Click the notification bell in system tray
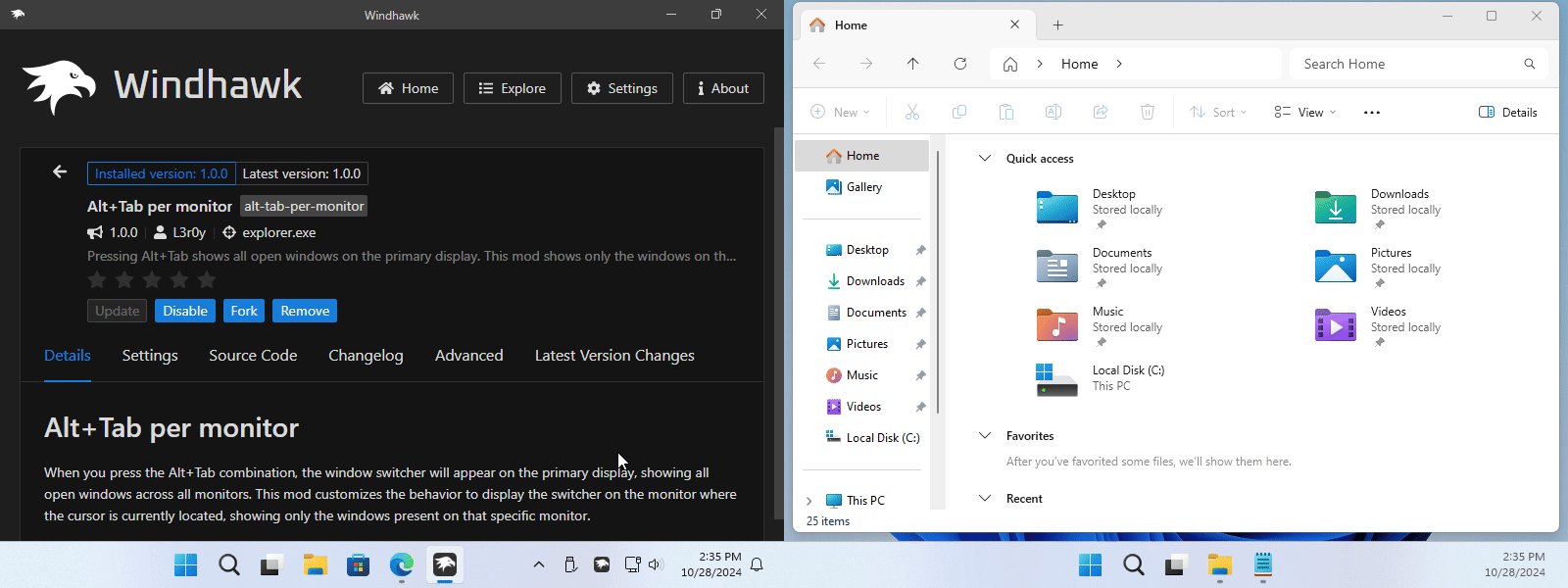1568x588 pixels. click(x=757, y=564)
